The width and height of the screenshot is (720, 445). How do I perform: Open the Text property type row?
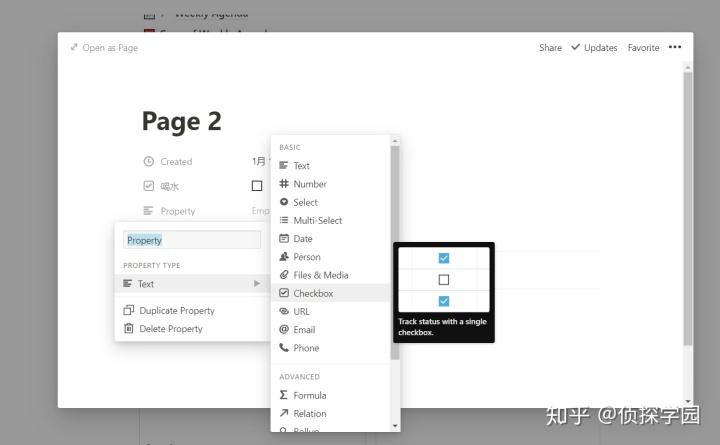pos(192,284)
